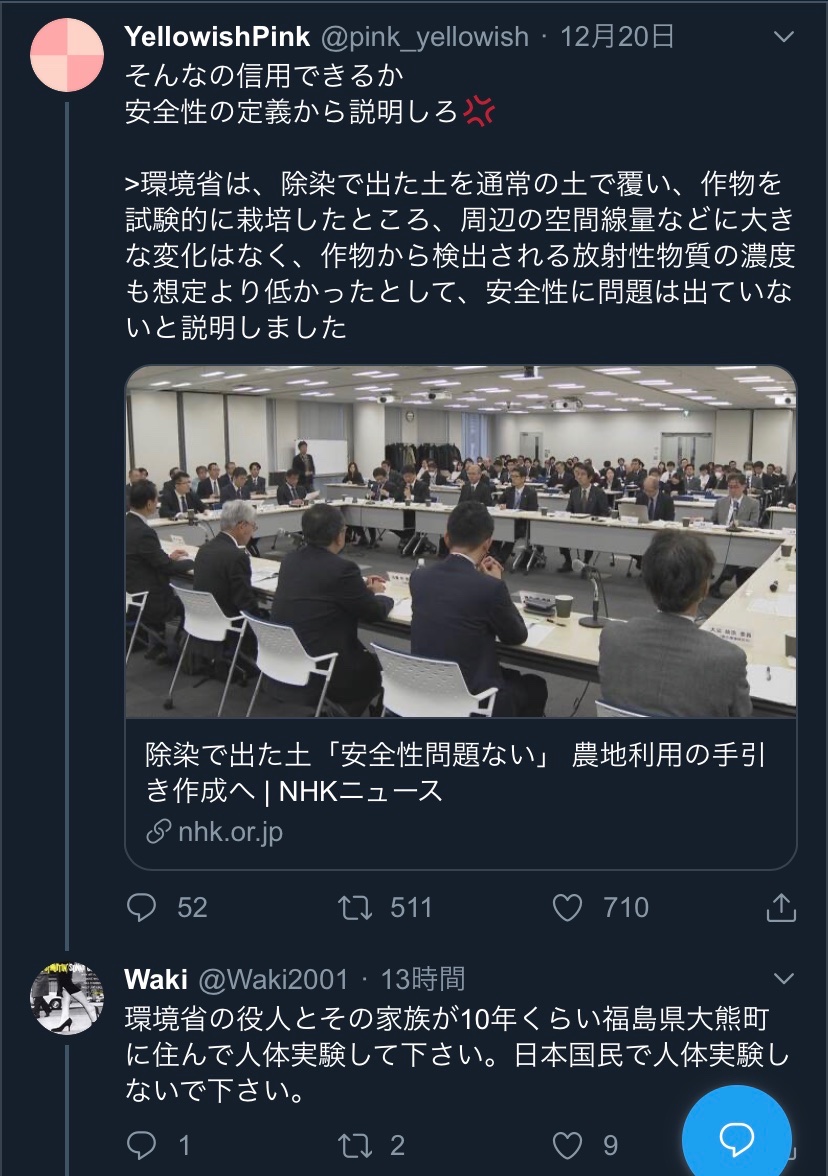828x1176 pixels.
Task: Like the YellowishPink tweet with 710 likes
Action: click(567, 908)
